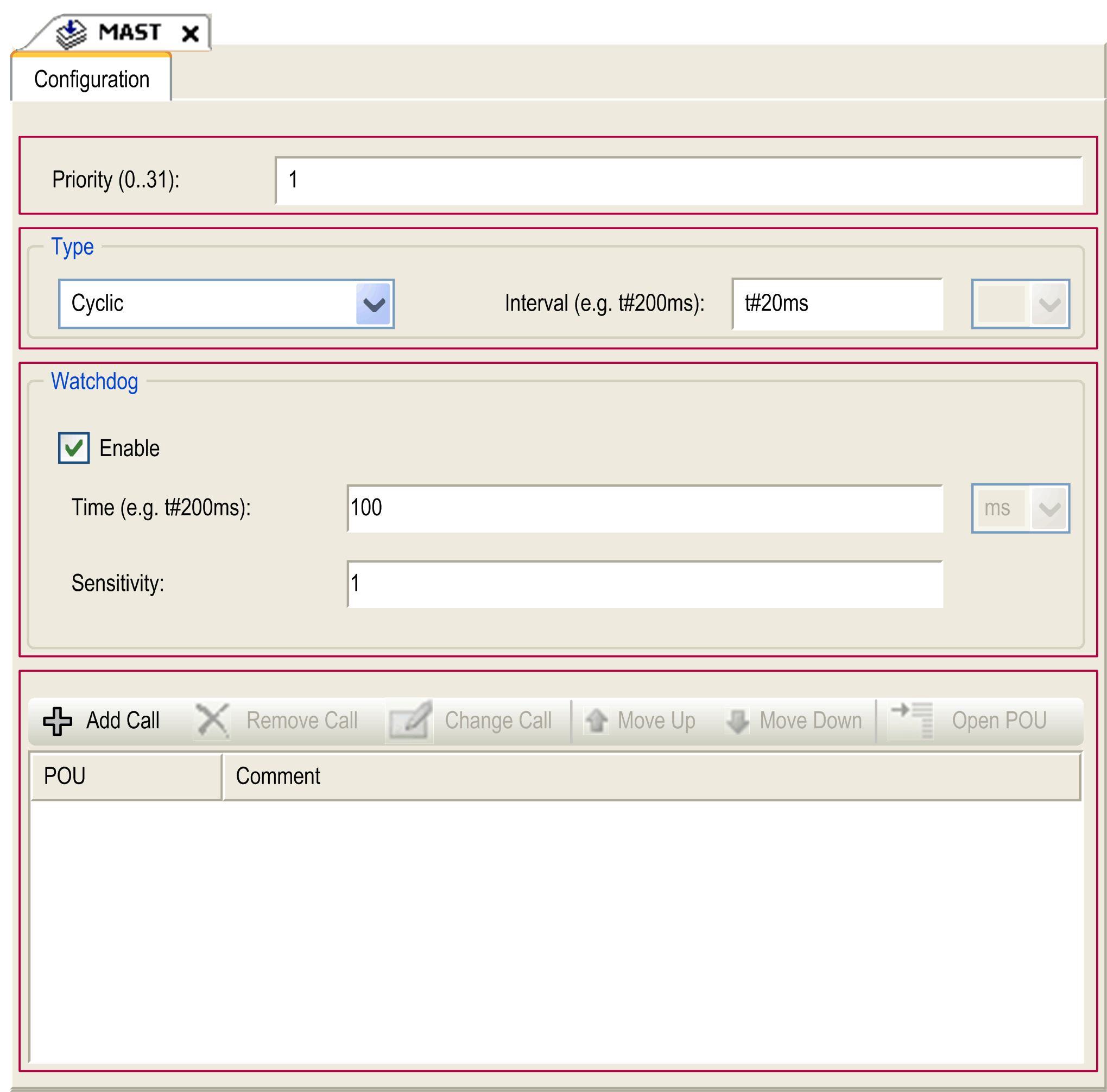The width and height of the screenshot is (1107, 1092).
Task: Click into the Priority input field
Action: tap(678, 180)
